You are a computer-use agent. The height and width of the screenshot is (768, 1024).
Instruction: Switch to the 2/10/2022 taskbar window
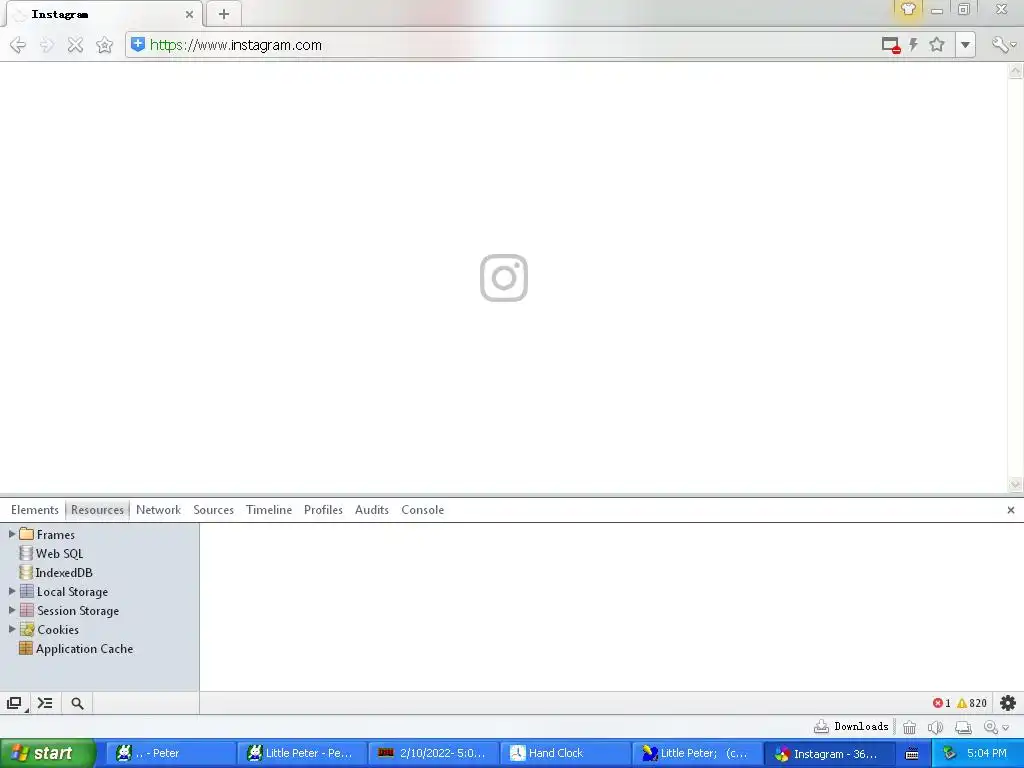click(x=432, y=753)
